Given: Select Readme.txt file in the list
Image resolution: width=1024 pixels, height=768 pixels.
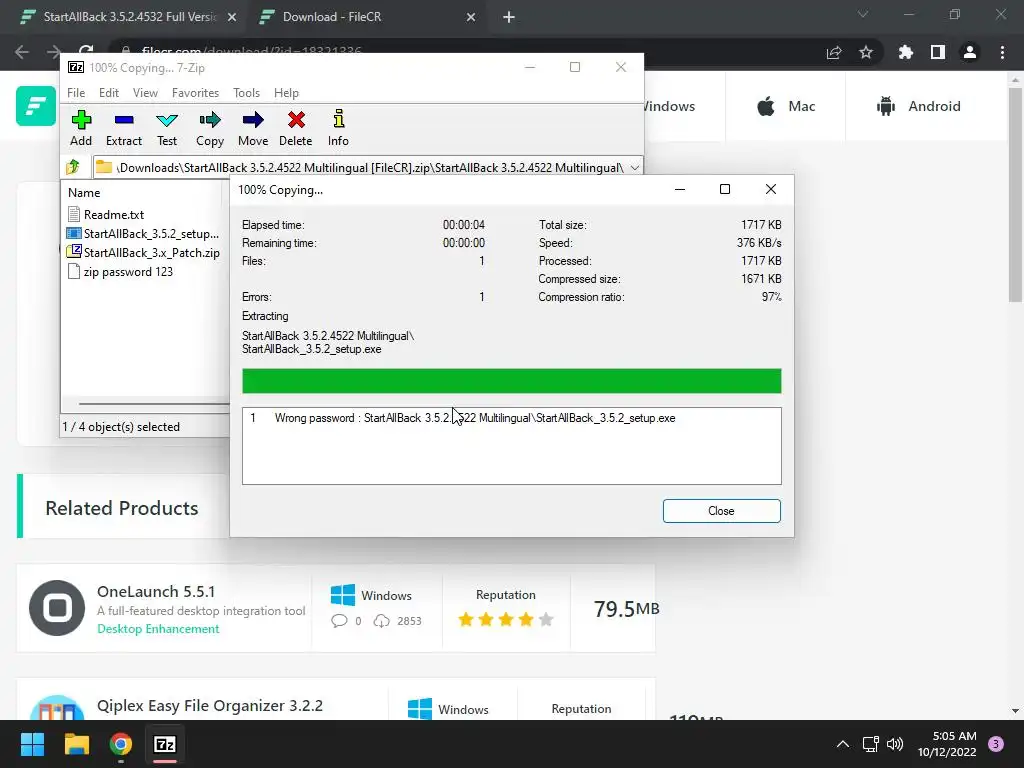Looking at the screenshot, I should click(105, 214).
